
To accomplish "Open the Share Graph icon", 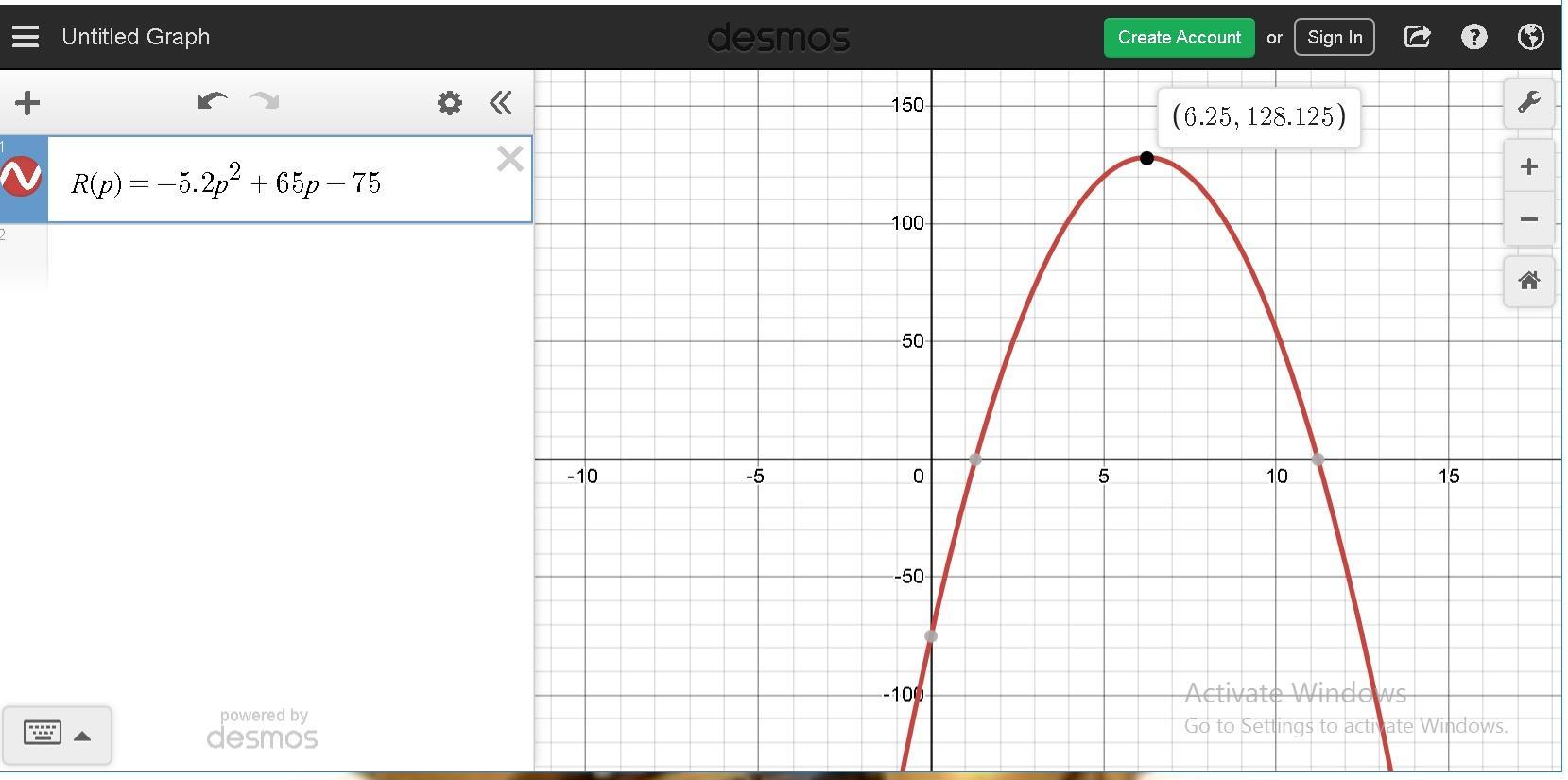I will click(1417, 37).
